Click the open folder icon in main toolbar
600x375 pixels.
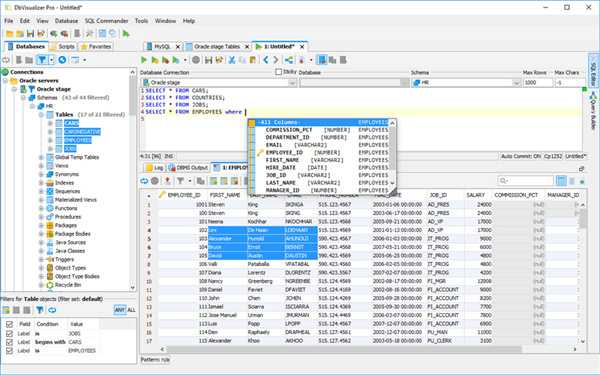(x=9, y=34)
